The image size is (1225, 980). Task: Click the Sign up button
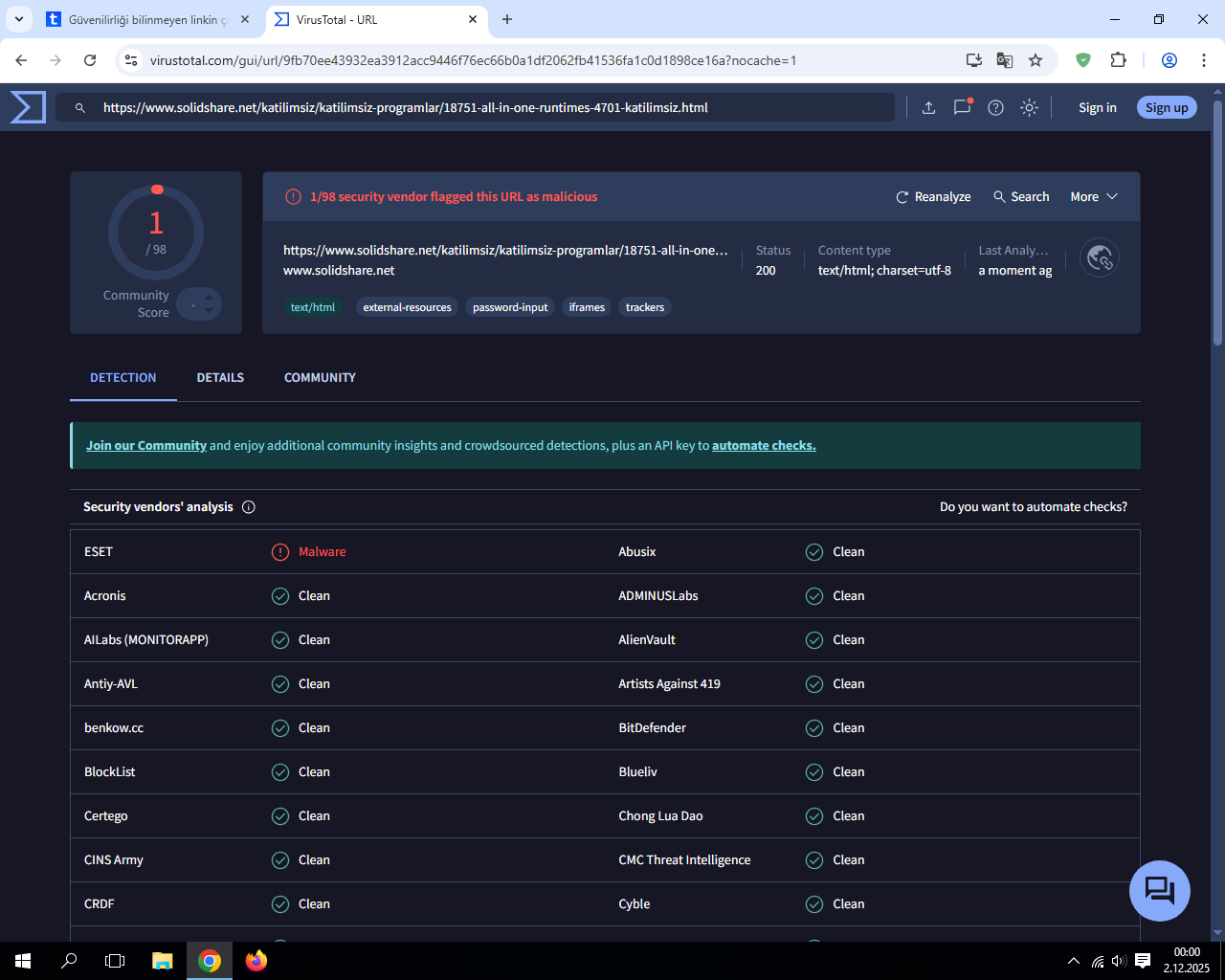tap(1167, 108)
